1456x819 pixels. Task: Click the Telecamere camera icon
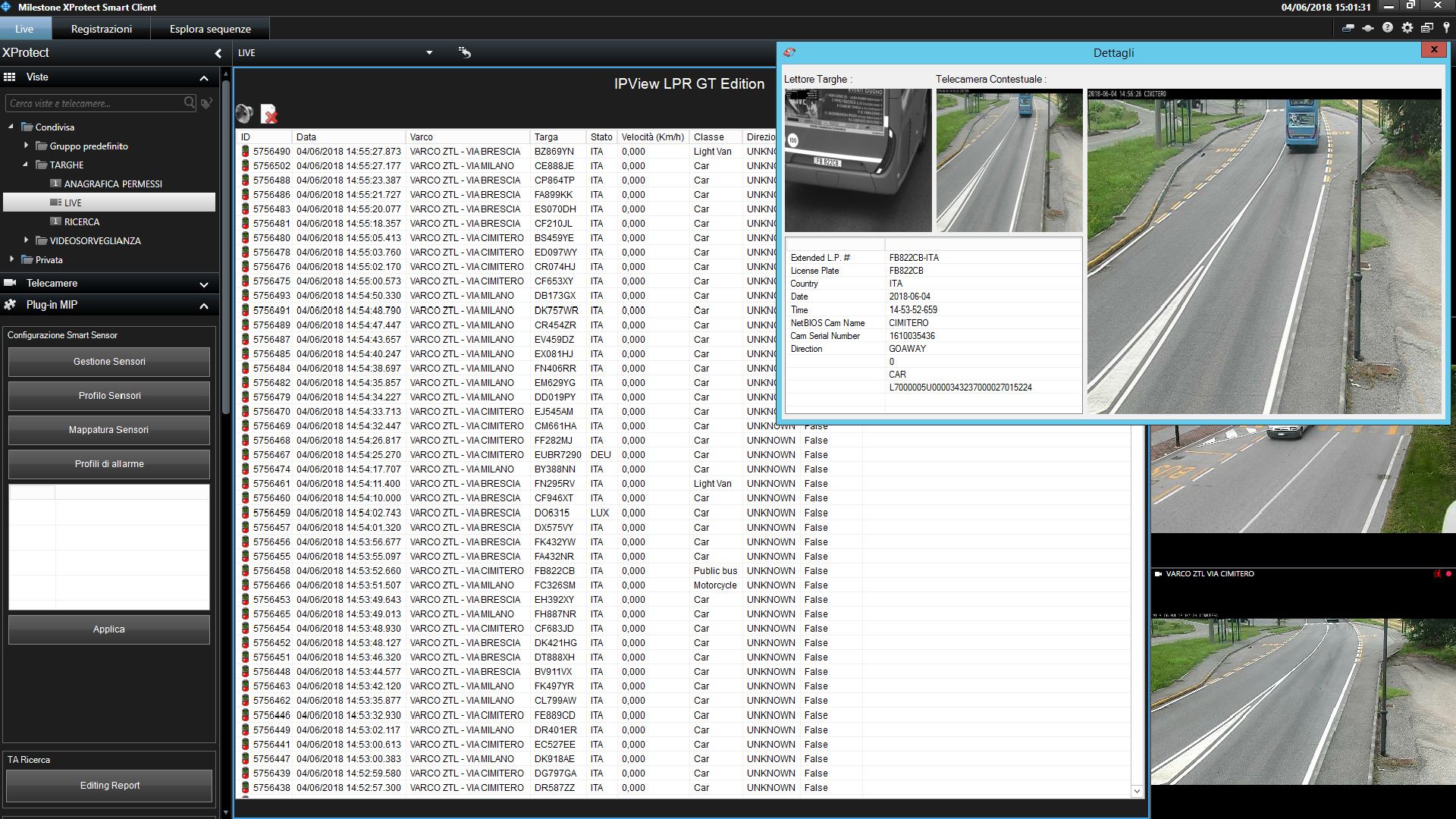[10, 283]
